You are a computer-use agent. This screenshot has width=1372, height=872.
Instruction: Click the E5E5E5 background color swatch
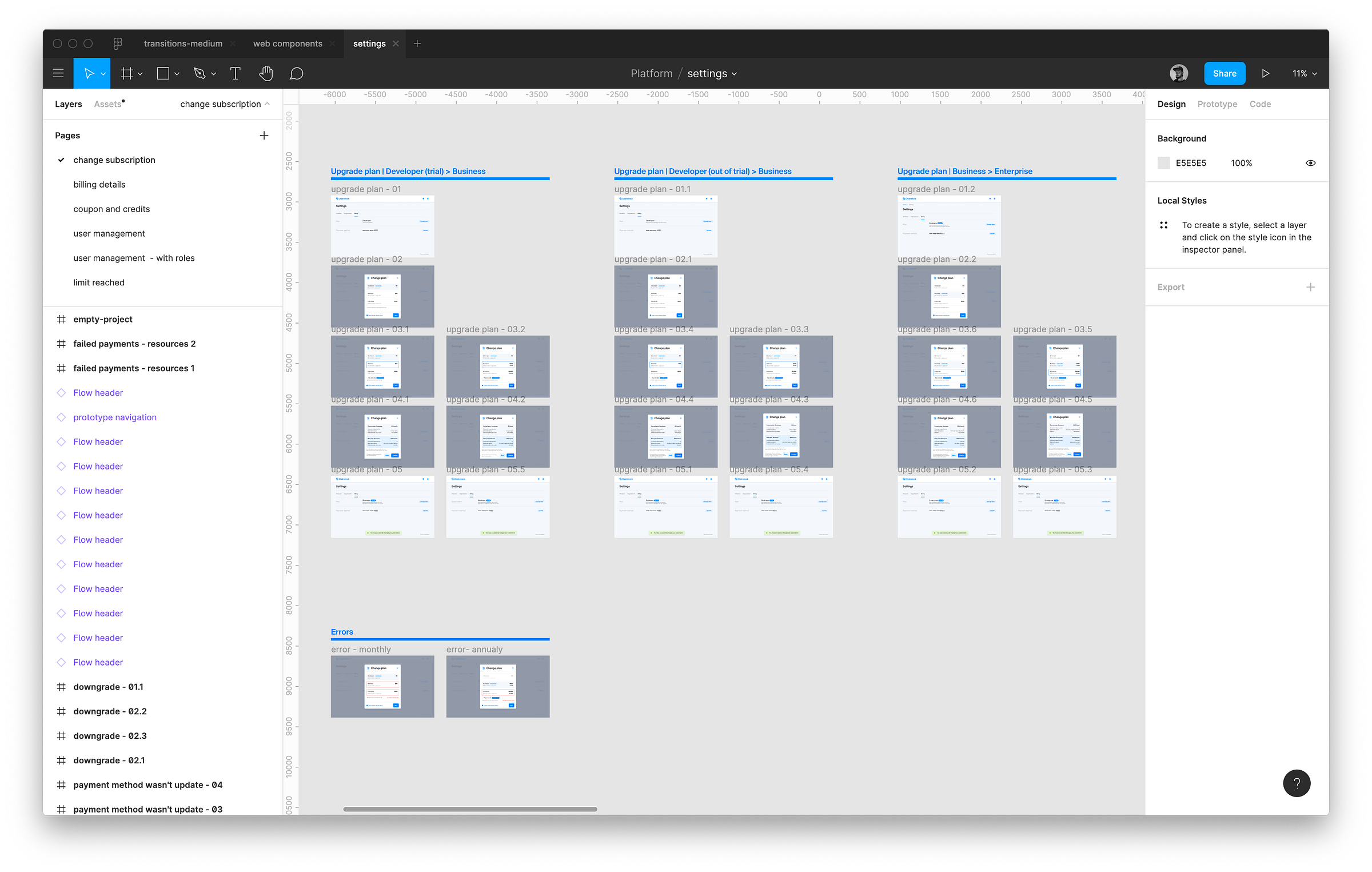coord(1163,163)
